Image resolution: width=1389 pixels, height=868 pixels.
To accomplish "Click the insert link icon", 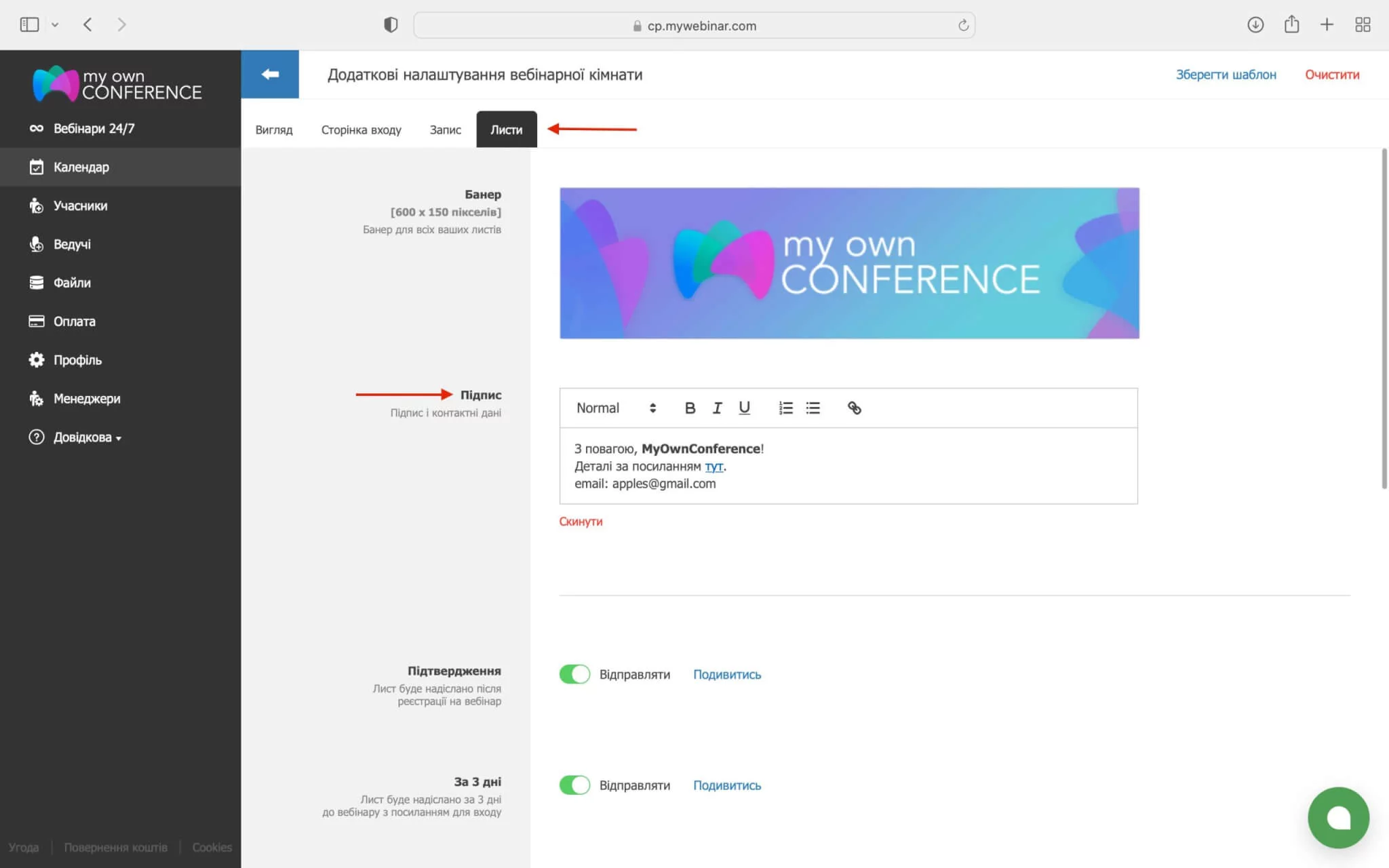I will tap(854, 408).
